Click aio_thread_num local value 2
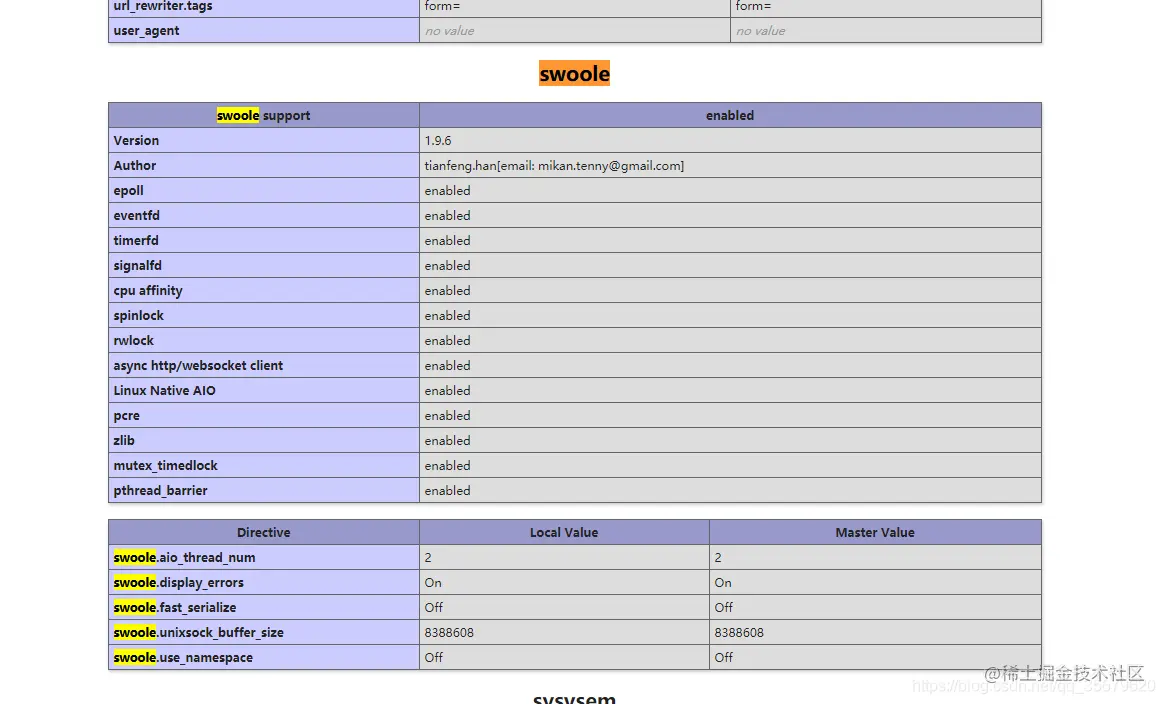This screenshot has width=1165, height=704. coord(428,558)
